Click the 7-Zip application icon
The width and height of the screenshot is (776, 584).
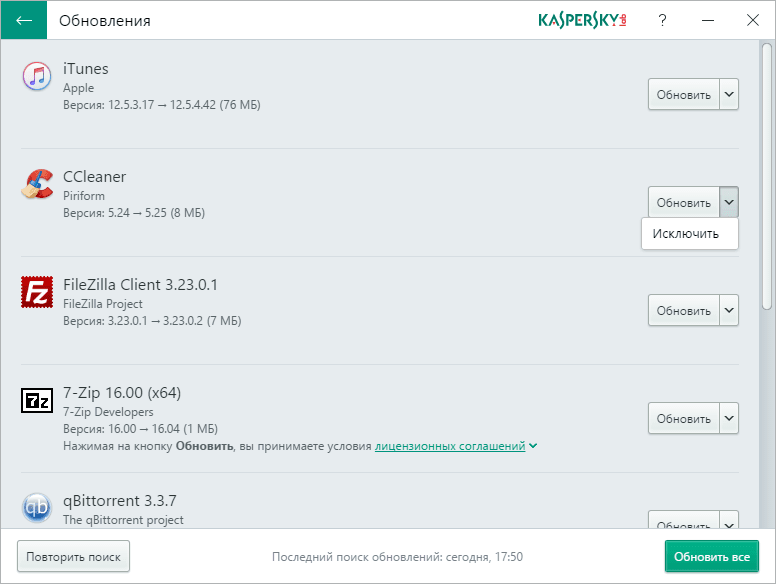[x=37, y=400]
